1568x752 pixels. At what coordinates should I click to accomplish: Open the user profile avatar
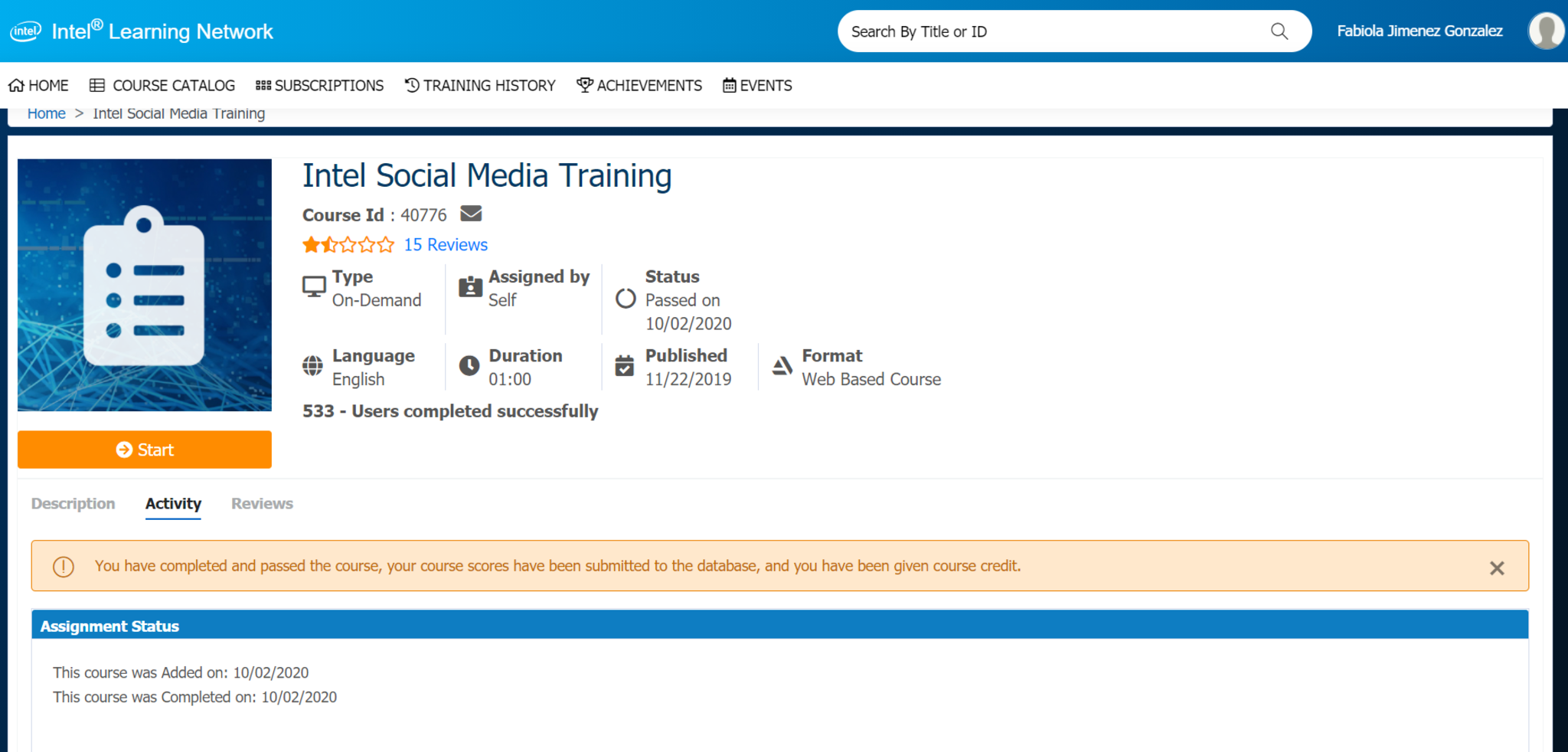click(x=1545, y=31)
